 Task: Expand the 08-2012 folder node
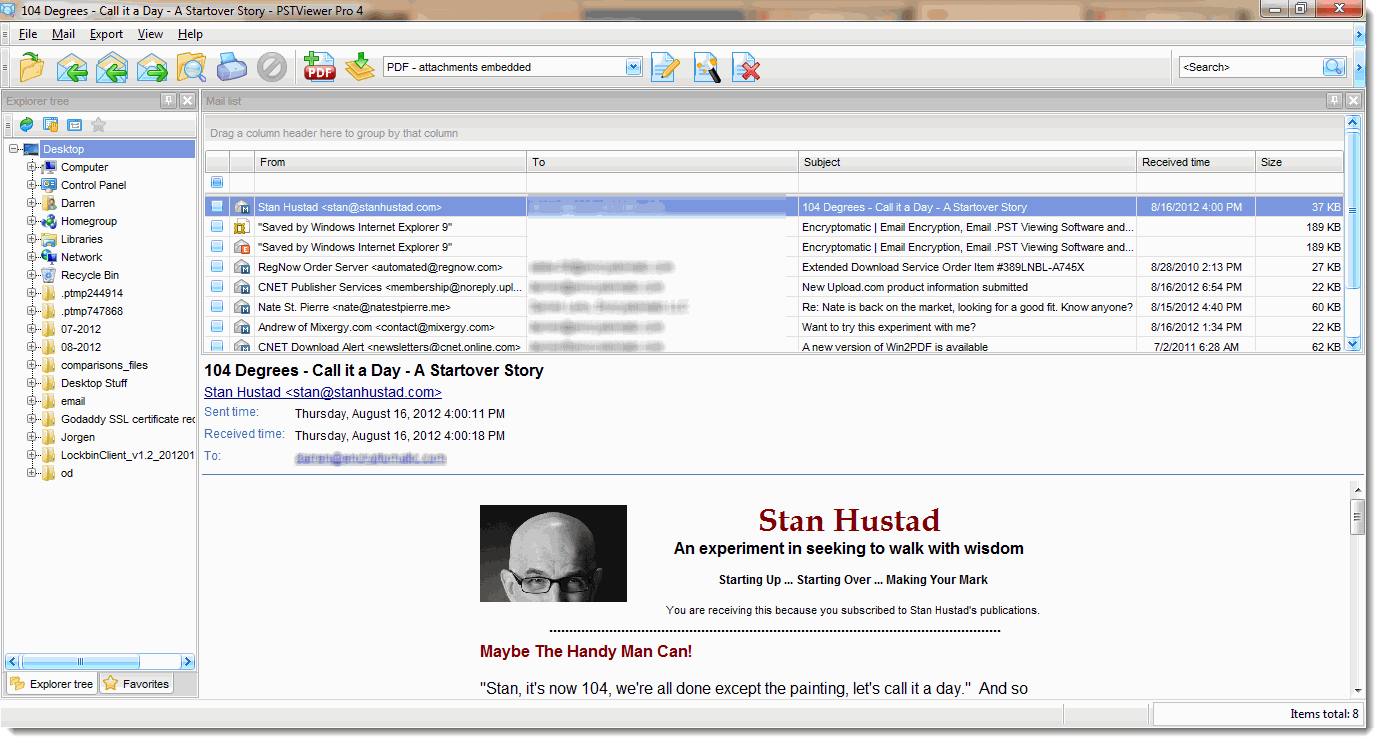click(31, 347)
